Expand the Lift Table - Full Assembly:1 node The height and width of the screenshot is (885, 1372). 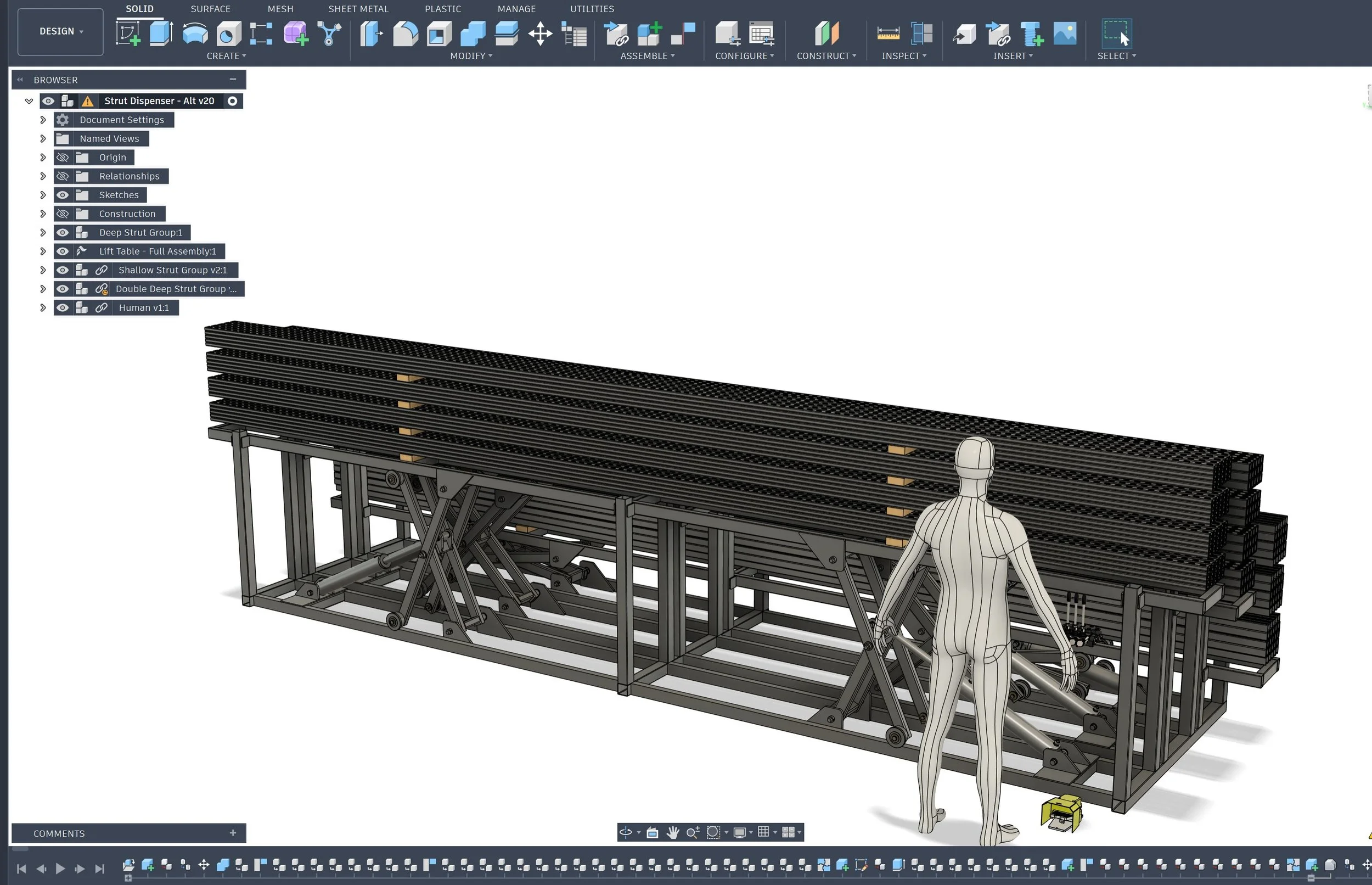(x=42, y=251)
